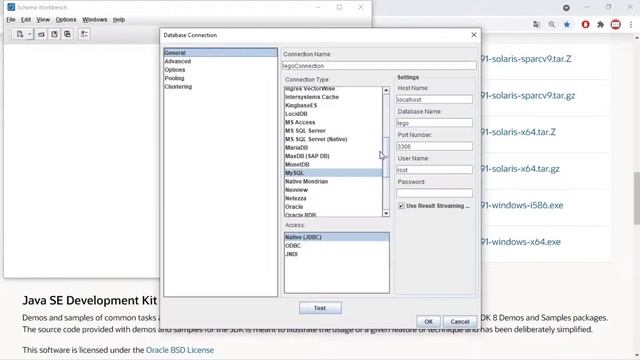
Task: Open the solaris-sparcv9.tar.Z download link in browser
Action: click(x=526, y=59)
